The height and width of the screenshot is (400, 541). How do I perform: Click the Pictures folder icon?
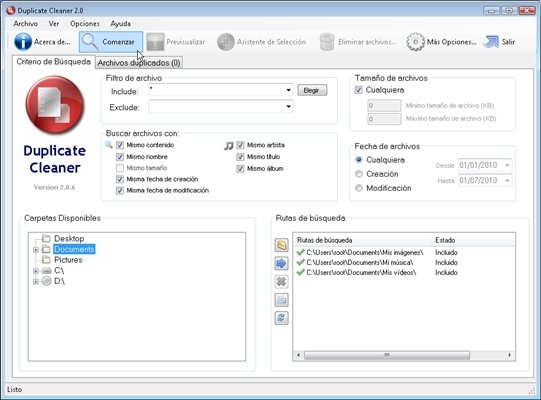point(46,260)
